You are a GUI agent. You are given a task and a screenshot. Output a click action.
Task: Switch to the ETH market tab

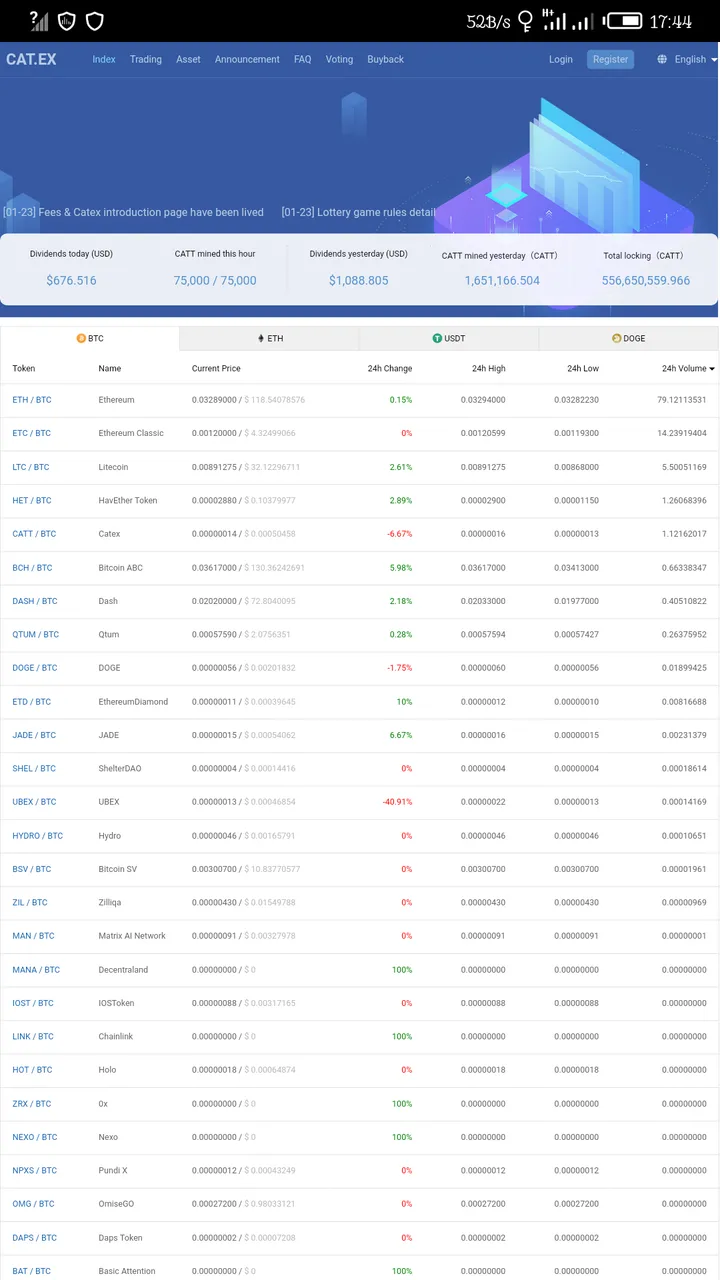coord(270,338)
